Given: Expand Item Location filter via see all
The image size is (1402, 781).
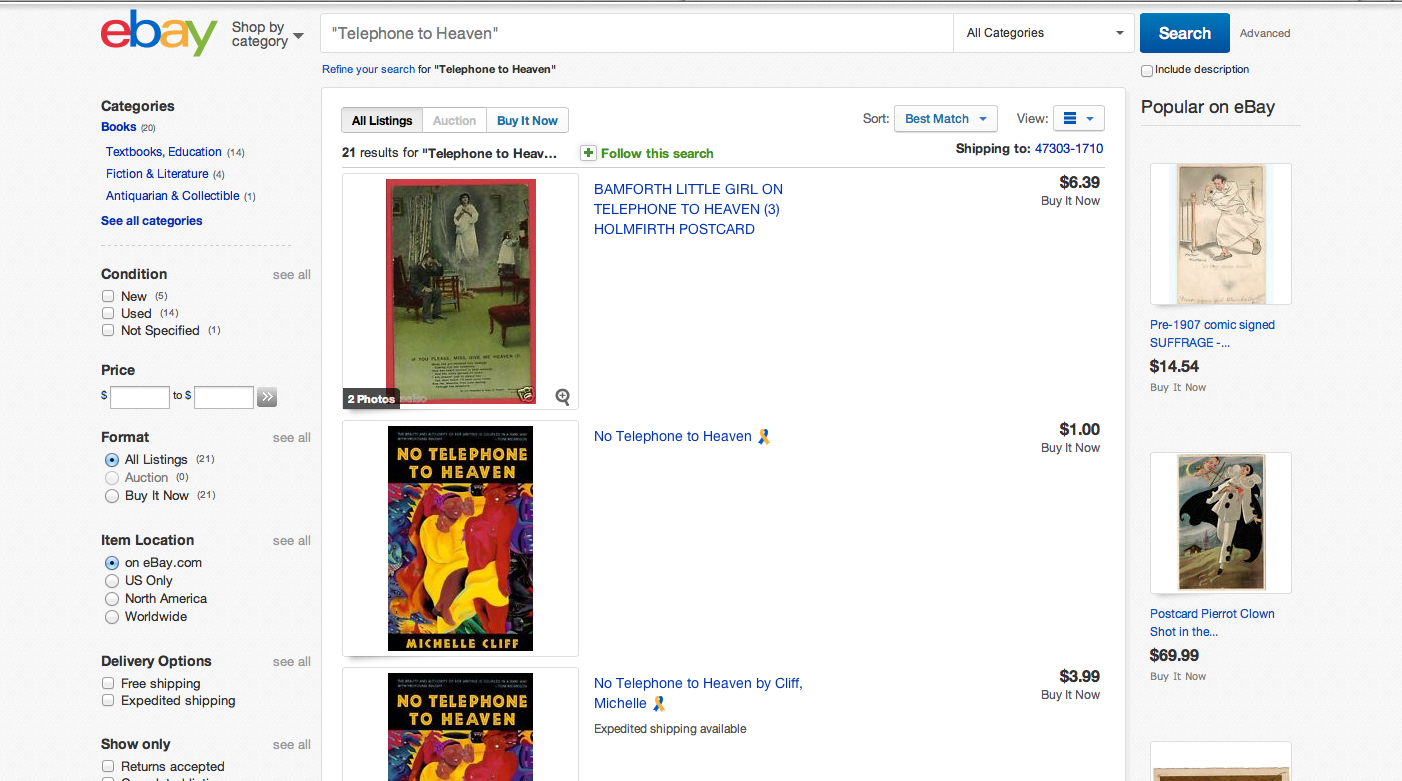Looking at the screenshot, I should pos(292,541).
